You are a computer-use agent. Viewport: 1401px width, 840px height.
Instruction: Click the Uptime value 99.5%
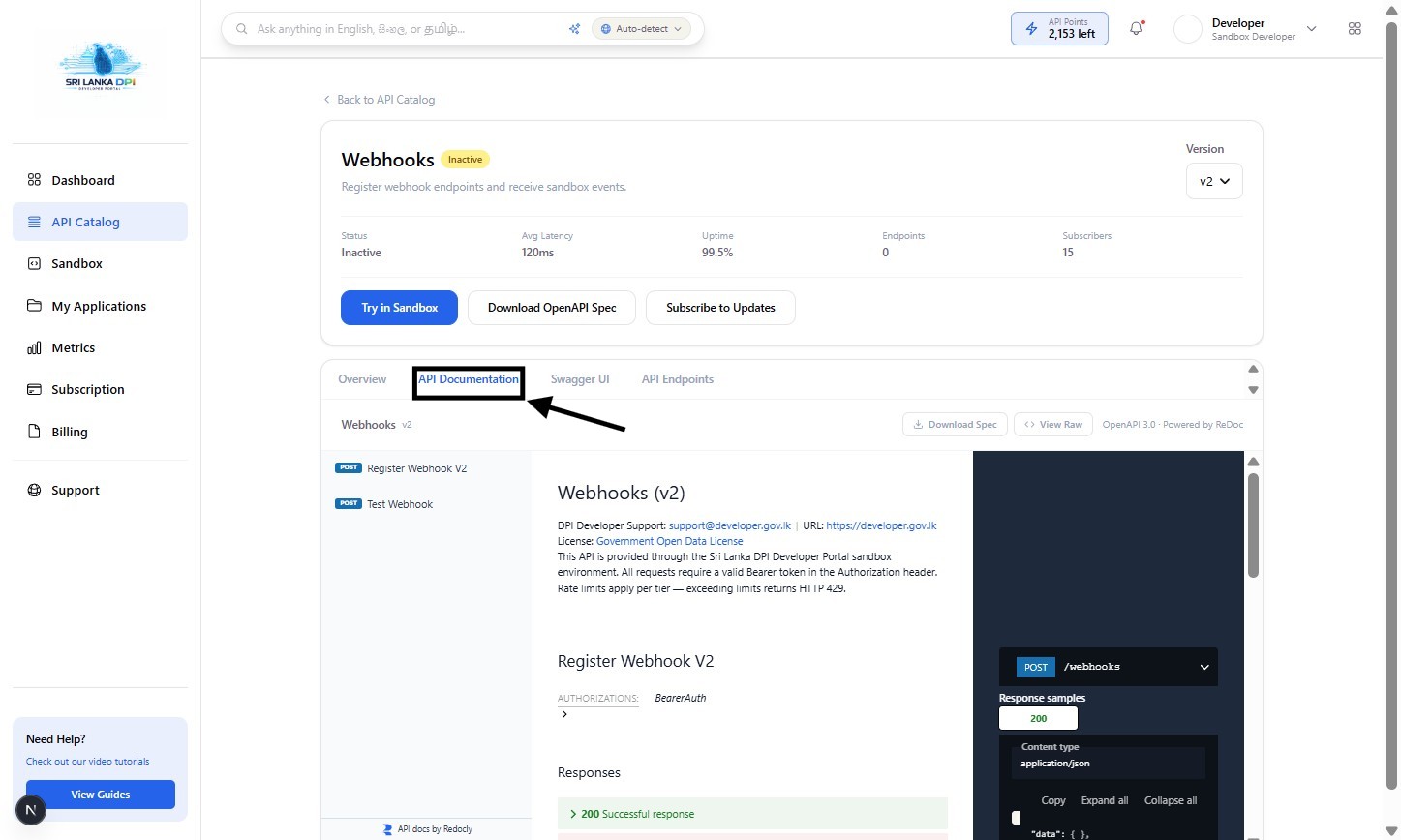tap(717, 253)
